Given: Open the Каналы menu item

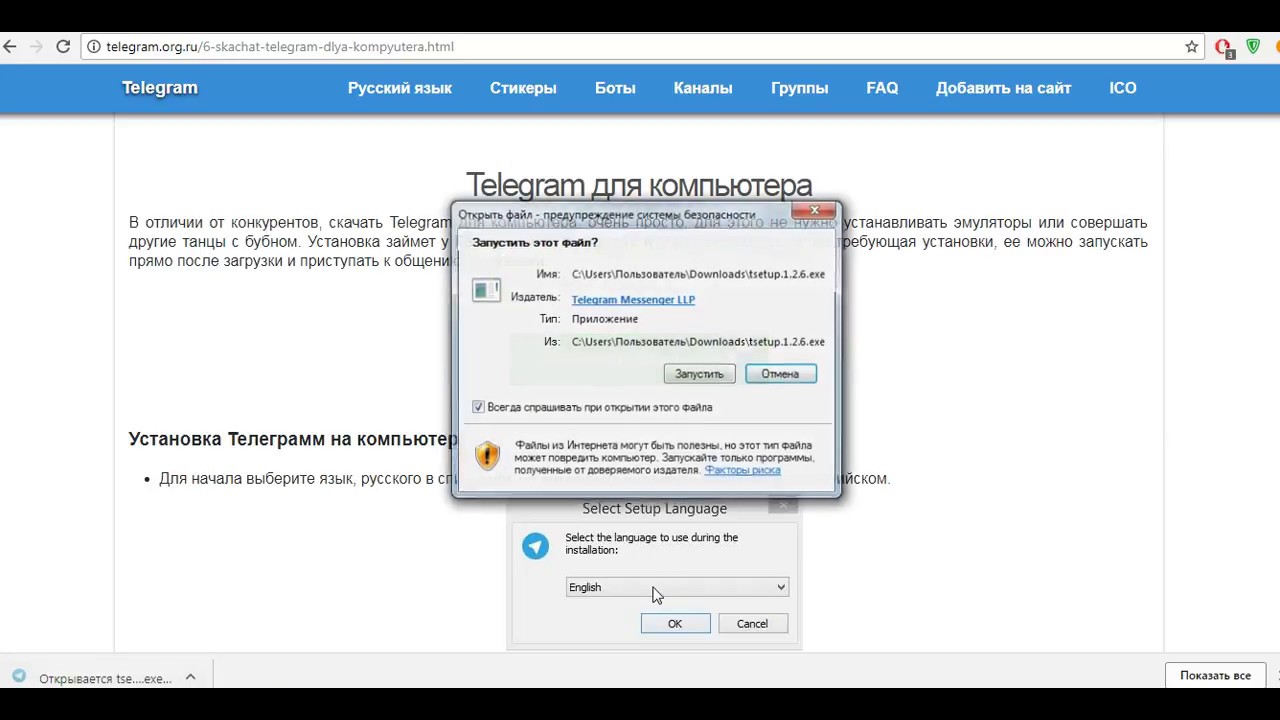Looking at the screenshot, I should [x=703, y=88].
